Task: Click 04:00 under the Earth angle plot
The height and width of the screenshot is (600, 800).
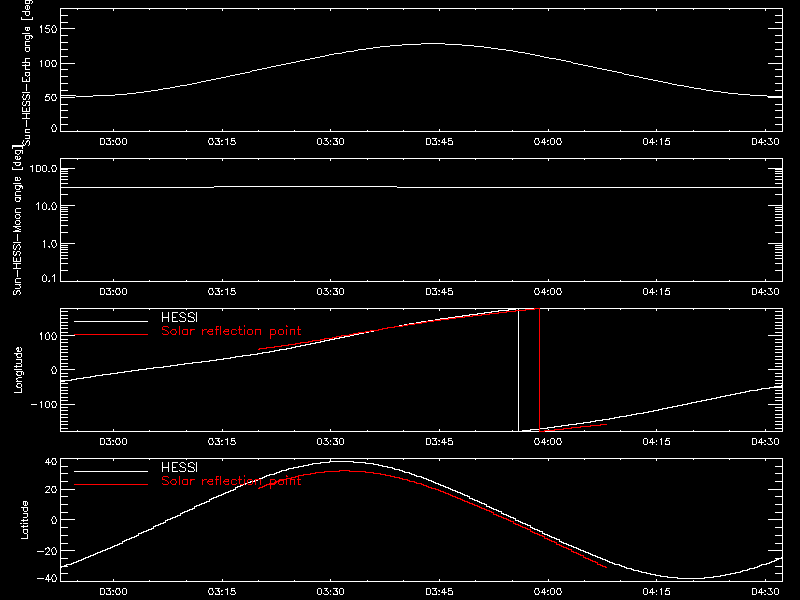Action: click(x=548, y=142)
